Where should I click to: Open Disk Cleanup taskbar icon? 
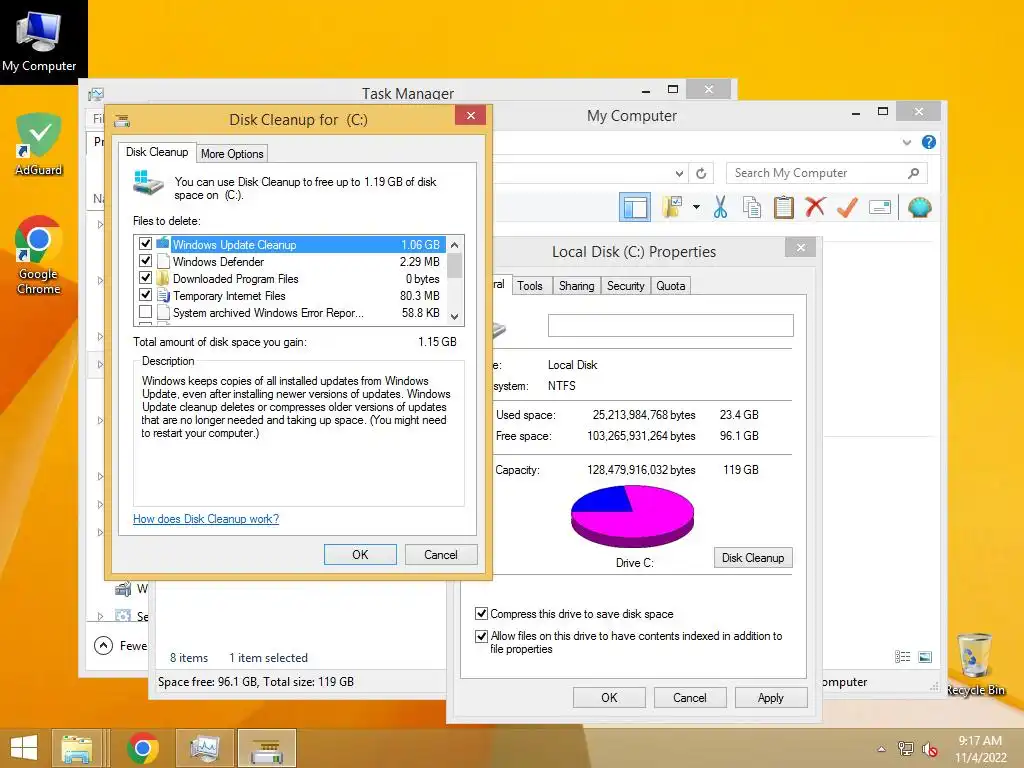click(267, 748)
